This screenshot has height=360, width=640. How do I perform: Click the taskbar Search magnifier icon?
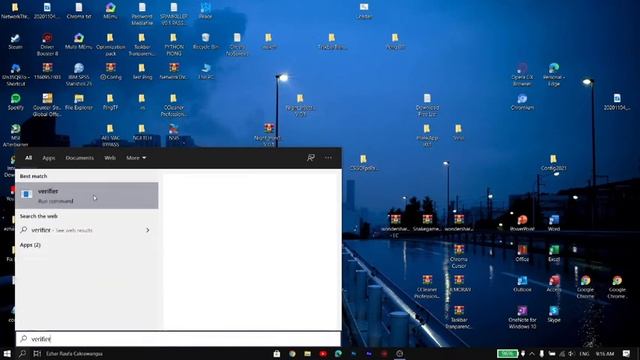[x=22, y=353]
